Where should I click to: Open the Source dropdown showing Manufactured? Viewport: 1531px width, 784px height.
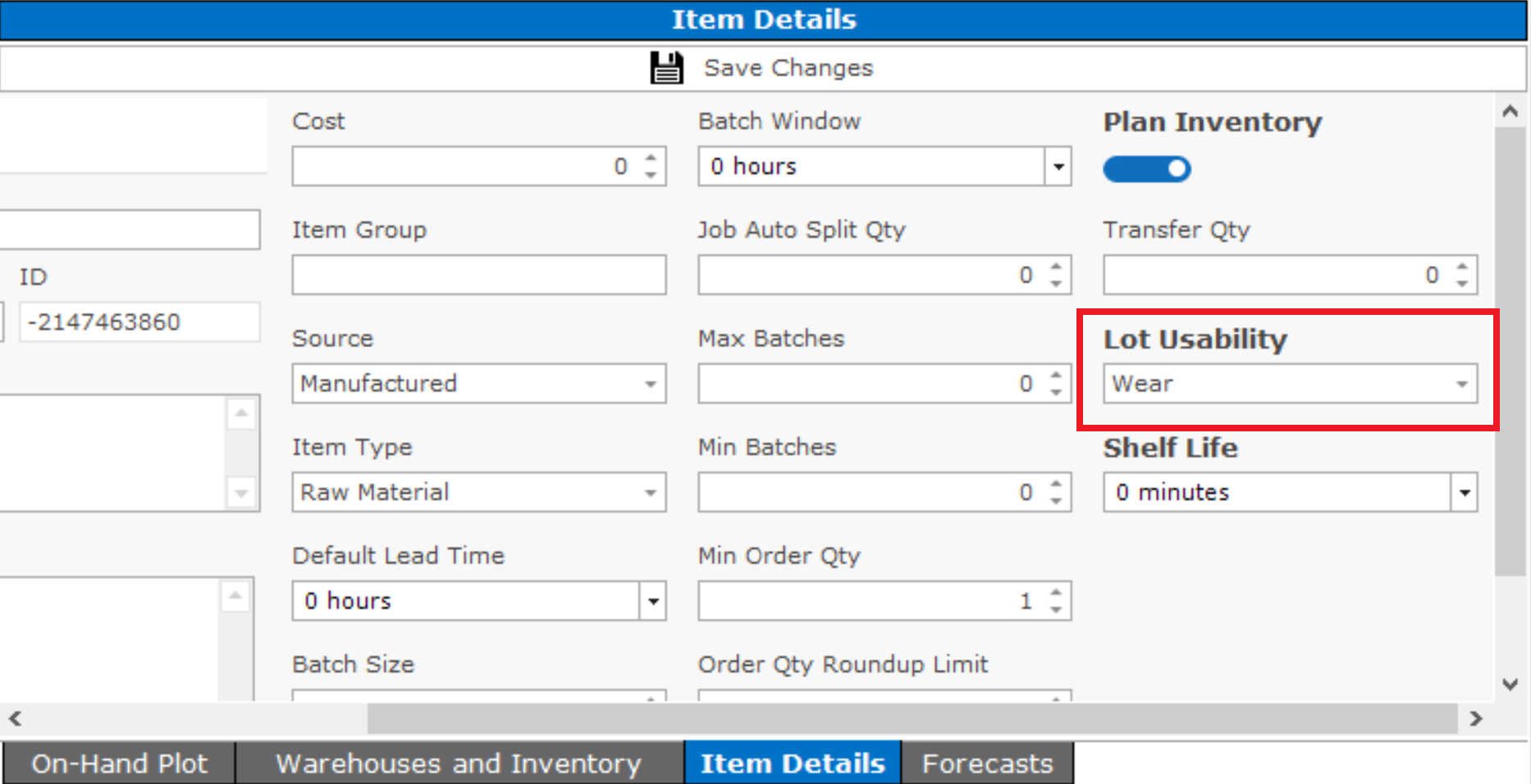point(479,384)
